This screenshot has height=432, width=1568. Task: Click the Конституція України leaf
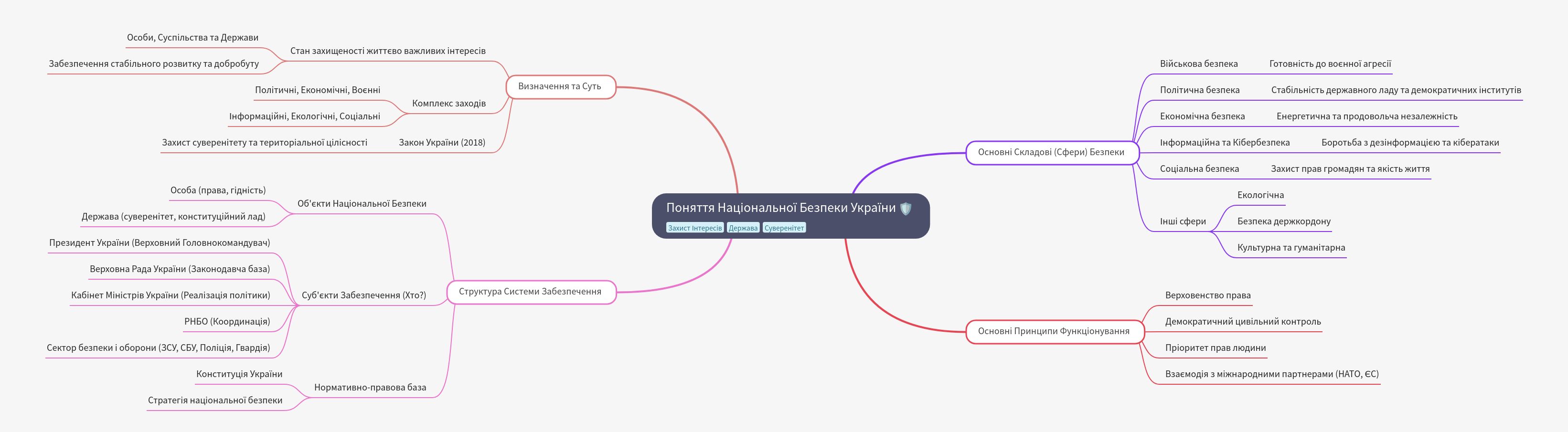[x=239, y=374]
